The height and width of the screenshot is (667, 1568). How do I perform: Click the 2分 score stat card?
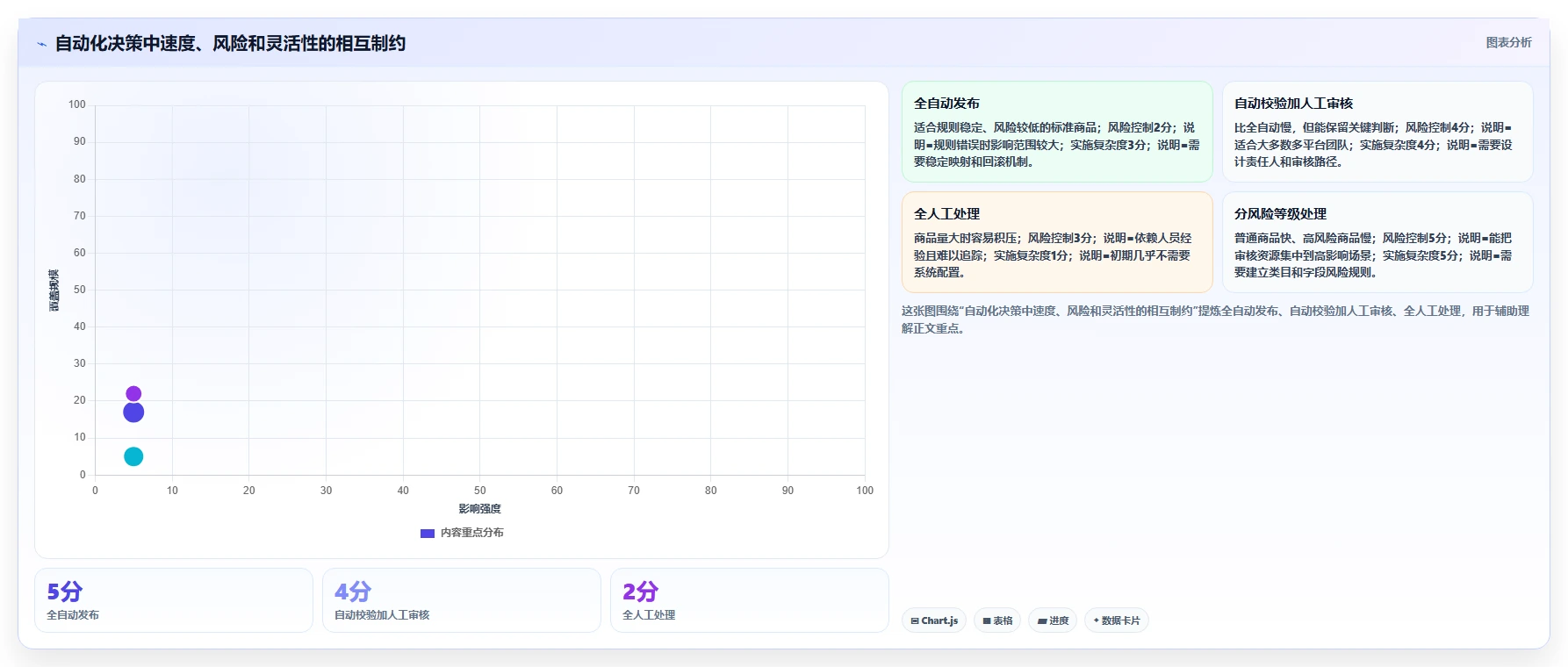pyautogui.click(x=750, y=600)
